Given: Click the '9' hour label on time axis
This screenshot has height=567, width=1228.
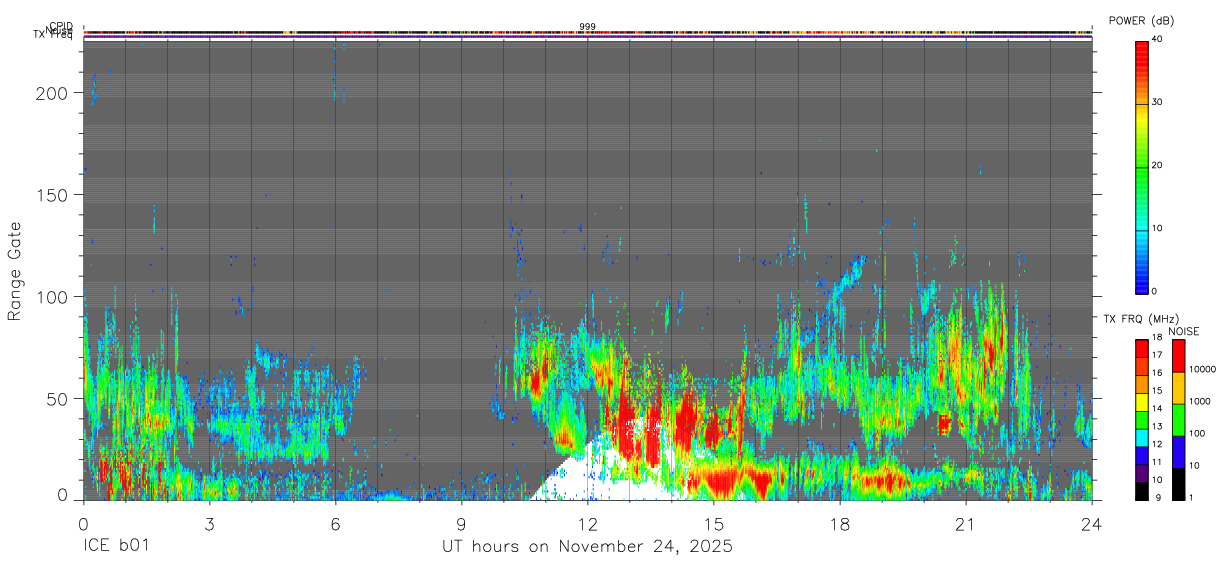Looking at the screenshot, I should (461, 525).
